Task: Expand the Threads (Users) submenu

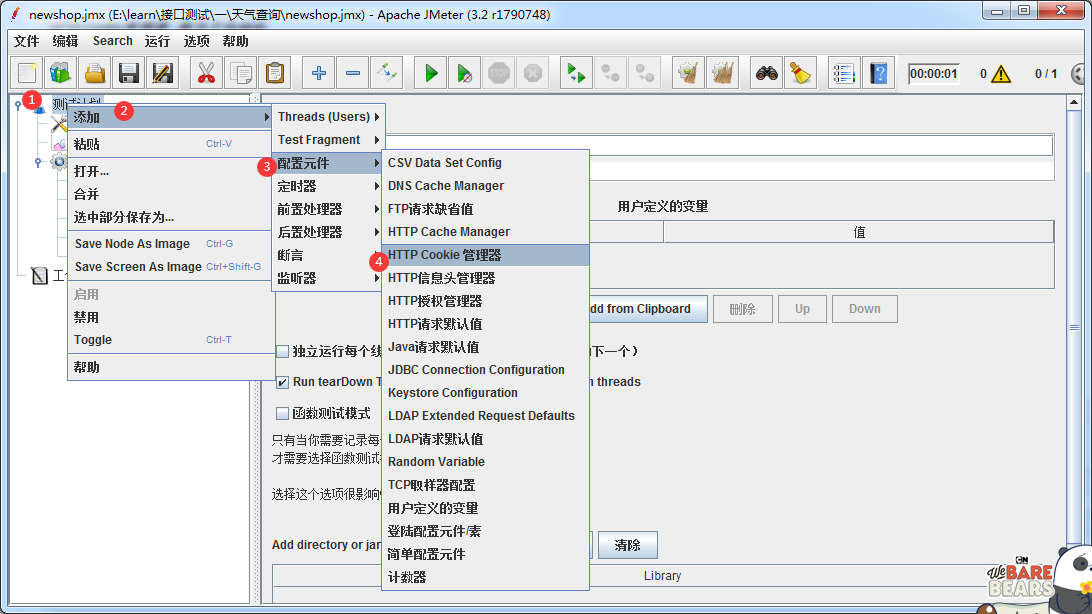Action: [x=327, y=117]
